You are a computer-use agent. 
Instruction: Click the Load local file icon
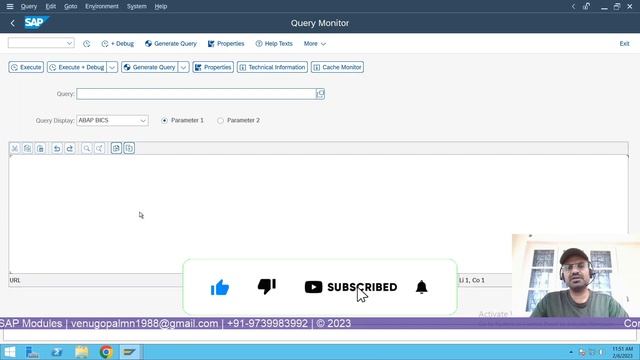pos(116,149)
